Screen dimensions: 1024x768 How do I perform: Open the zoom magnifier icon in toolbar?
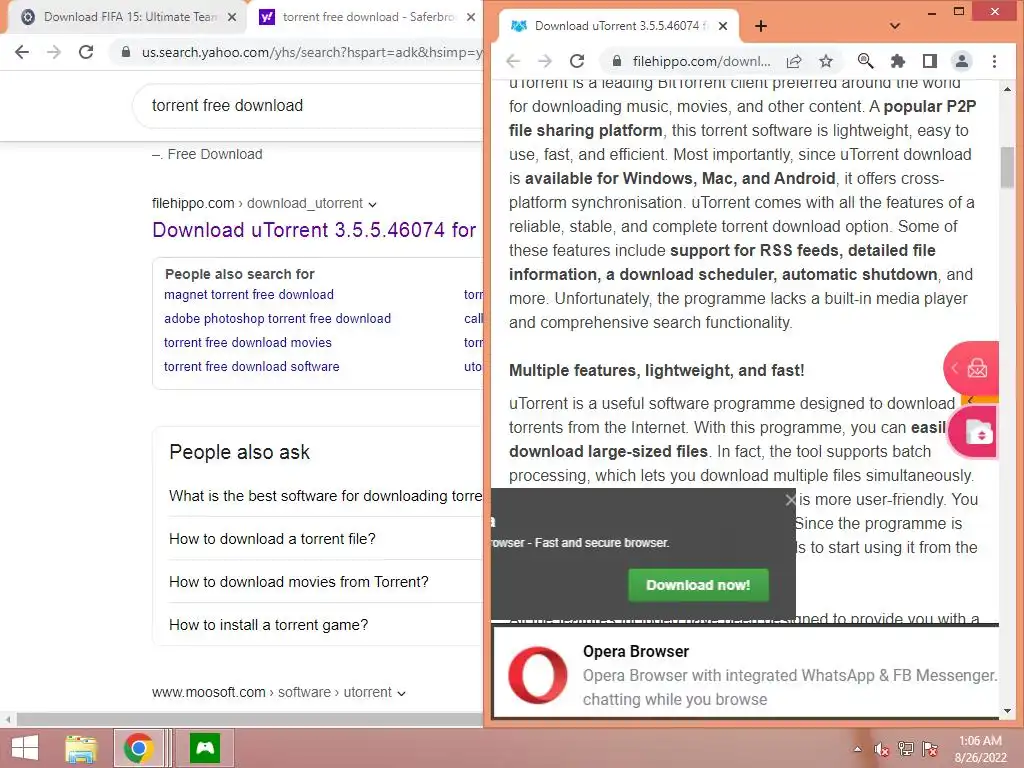coord(865,61)
